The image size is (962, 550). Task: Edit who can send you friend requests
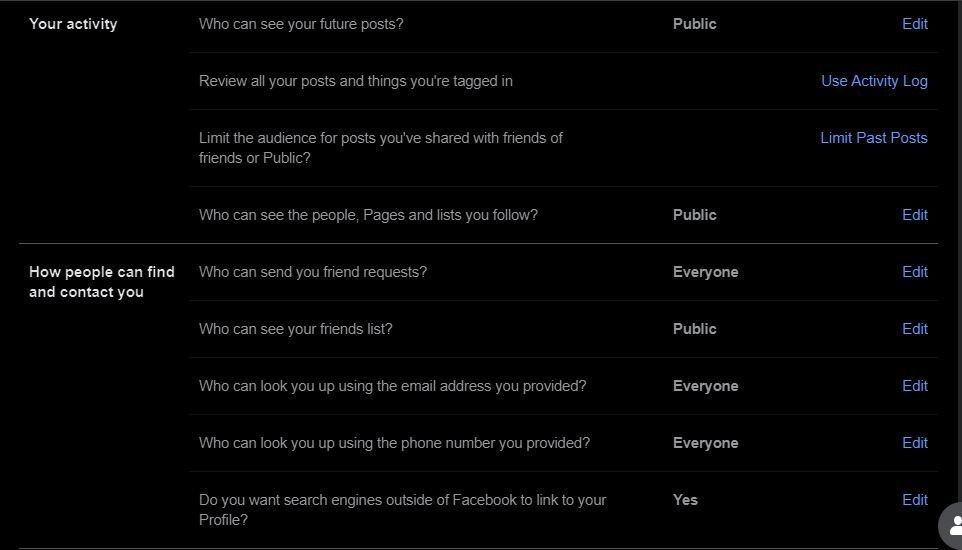coord(914,272)
